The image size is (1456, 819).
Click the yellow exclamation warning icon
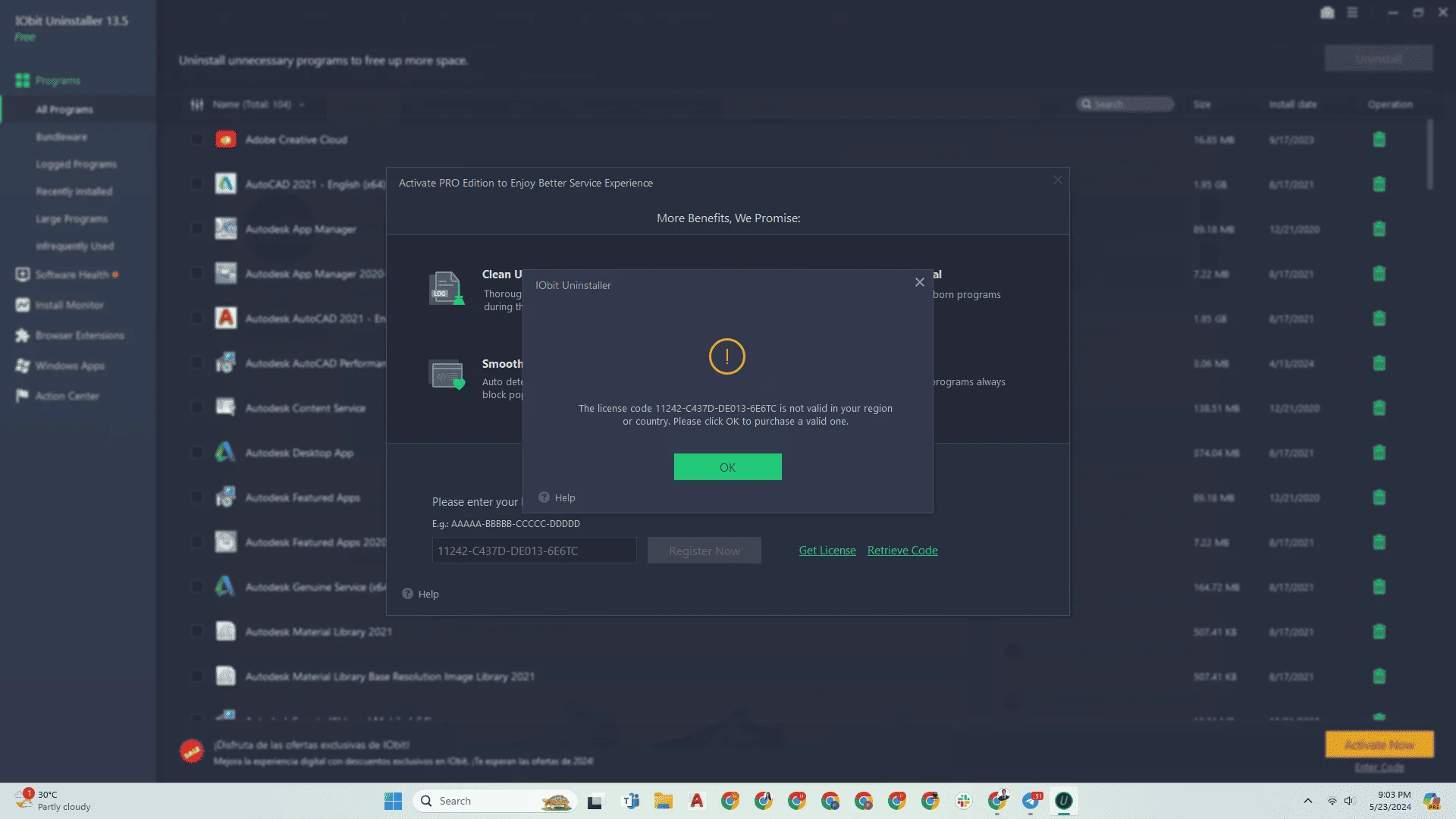coord(726,356)
